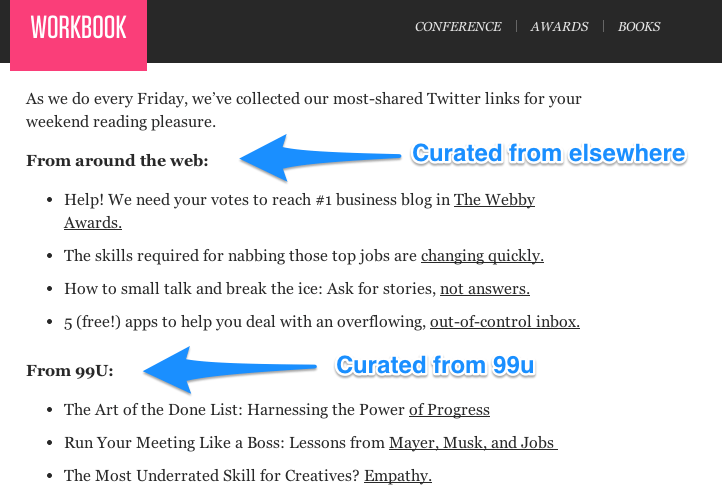Open the BOOKS menu item
722x504 pixels.
tap(639, 27)
